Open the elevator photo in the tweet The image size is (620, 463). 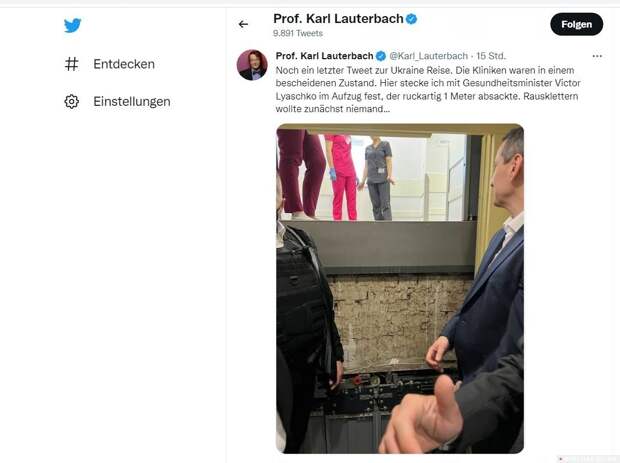400,289
